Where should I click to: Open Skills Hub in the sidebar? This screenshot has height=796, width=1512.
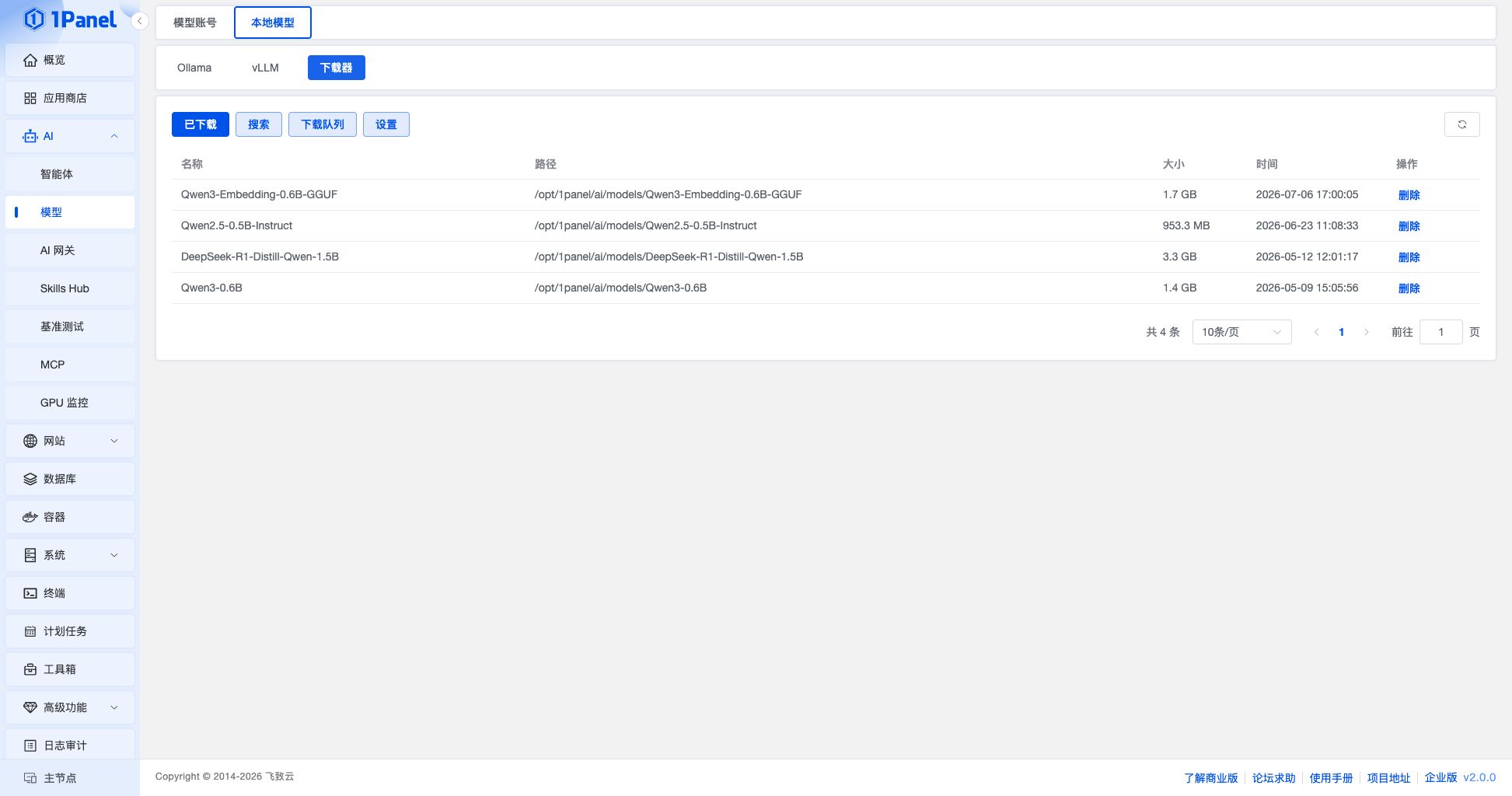coord(70,288)
